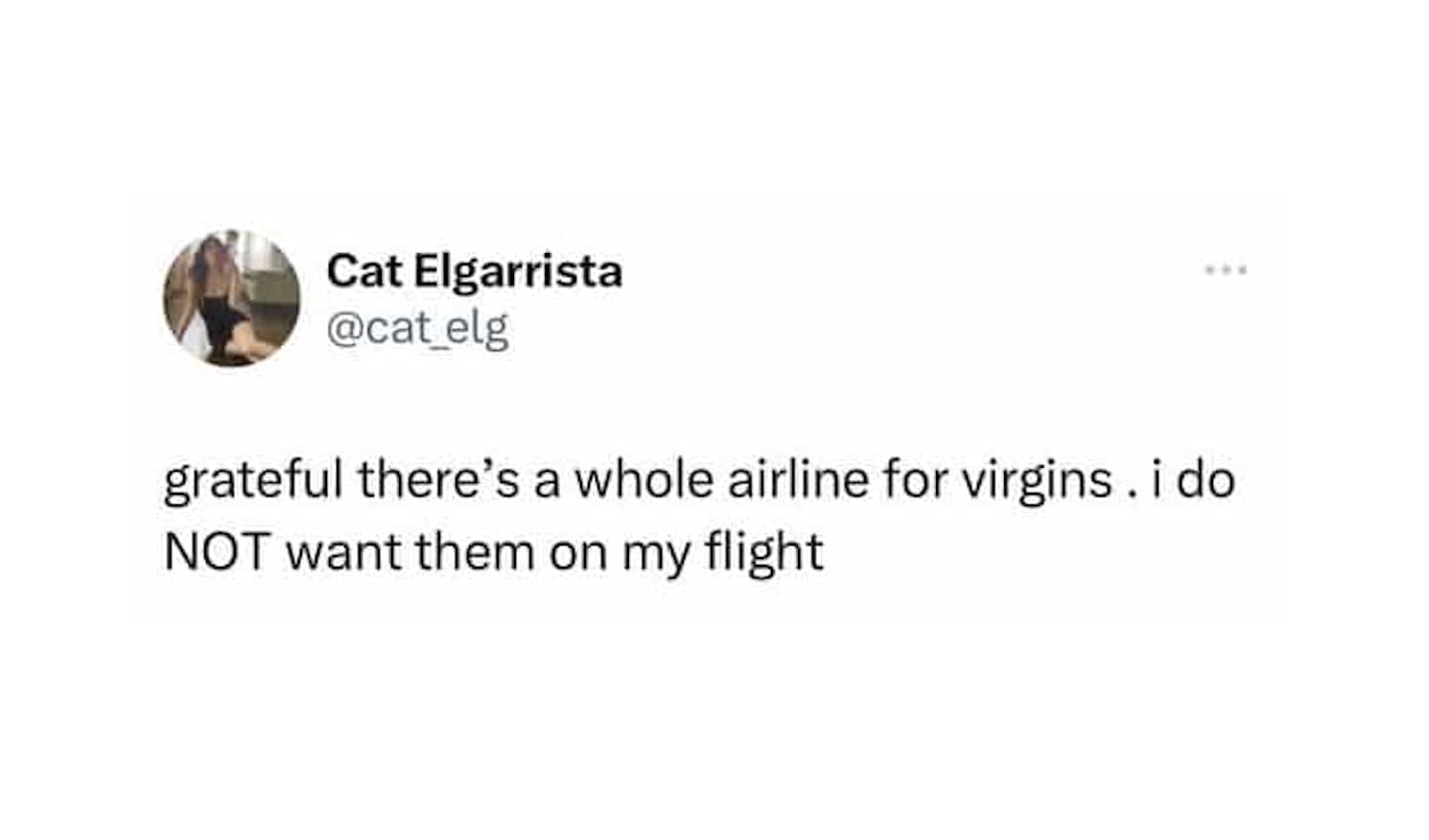Click the capitalized word "NOT"
This screenshot has width=1429, height=840.
tap(215, 552)
